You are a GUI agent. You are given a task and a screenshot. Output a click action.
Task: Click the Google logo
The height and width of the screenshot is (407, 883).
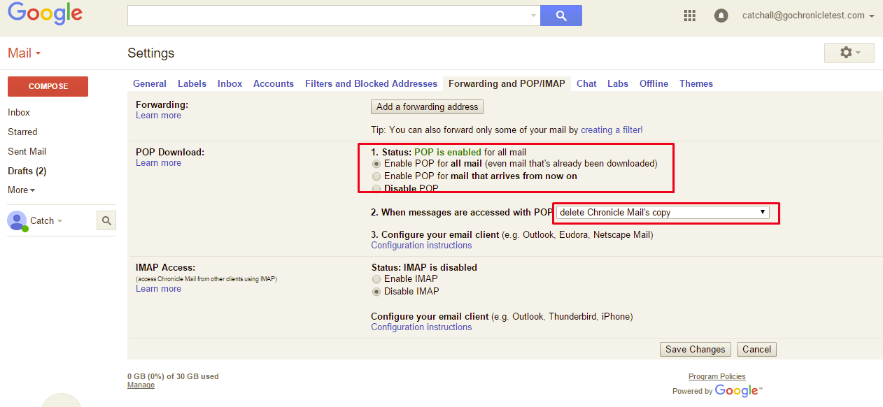coord(45,13)
